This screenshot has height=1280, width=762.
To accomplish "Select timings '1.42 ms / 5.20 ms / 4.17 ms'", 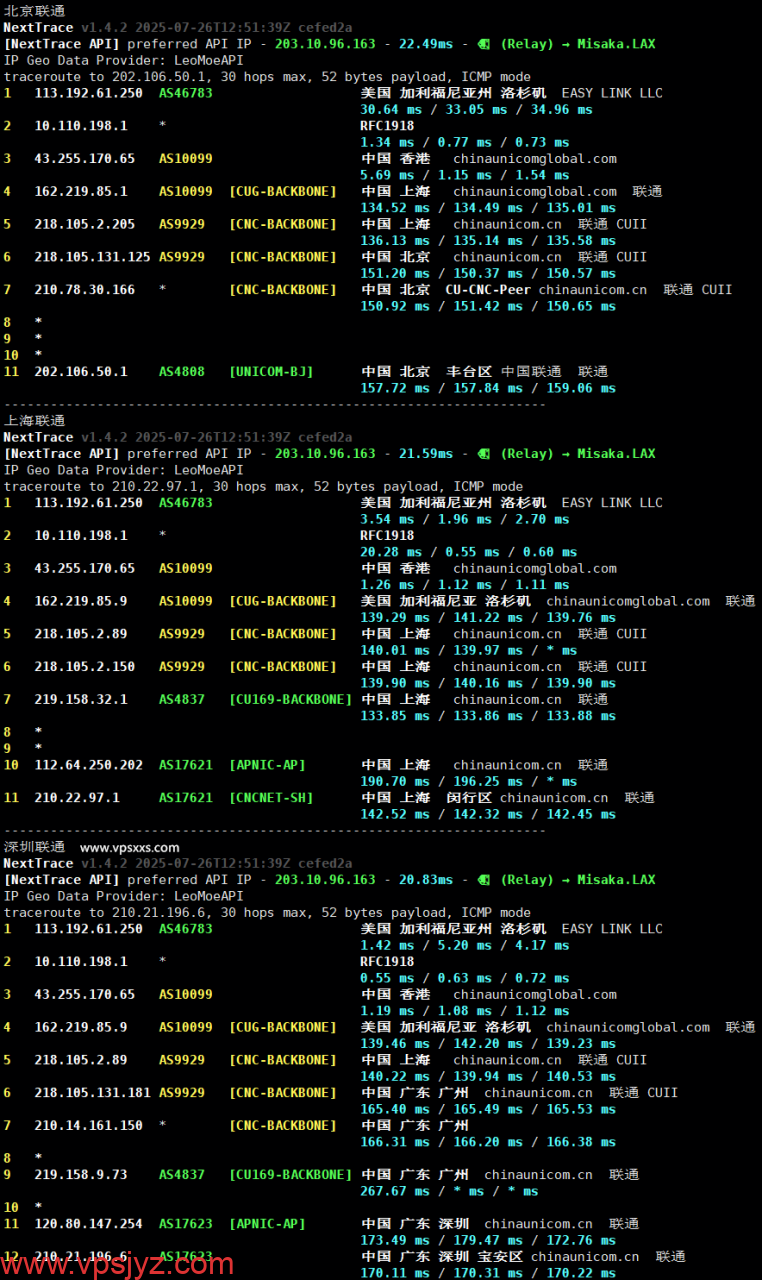I will (465, 945).
